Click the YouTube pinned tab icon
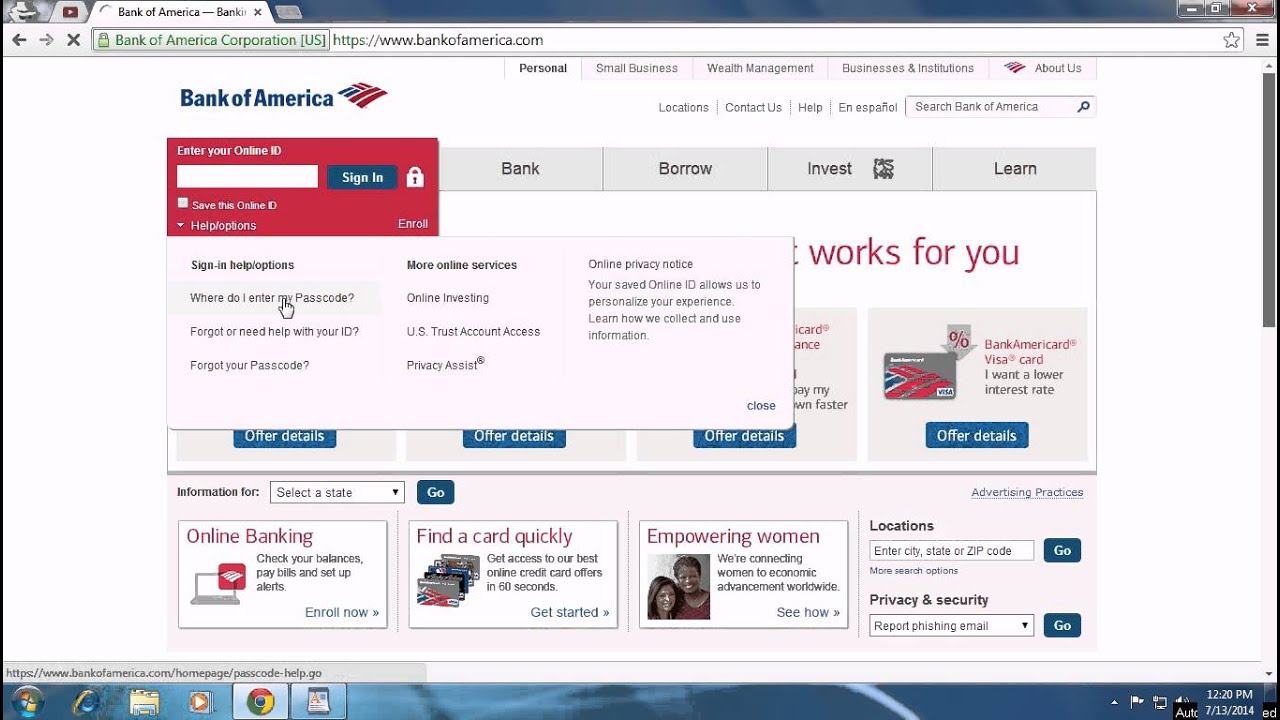 70,12
